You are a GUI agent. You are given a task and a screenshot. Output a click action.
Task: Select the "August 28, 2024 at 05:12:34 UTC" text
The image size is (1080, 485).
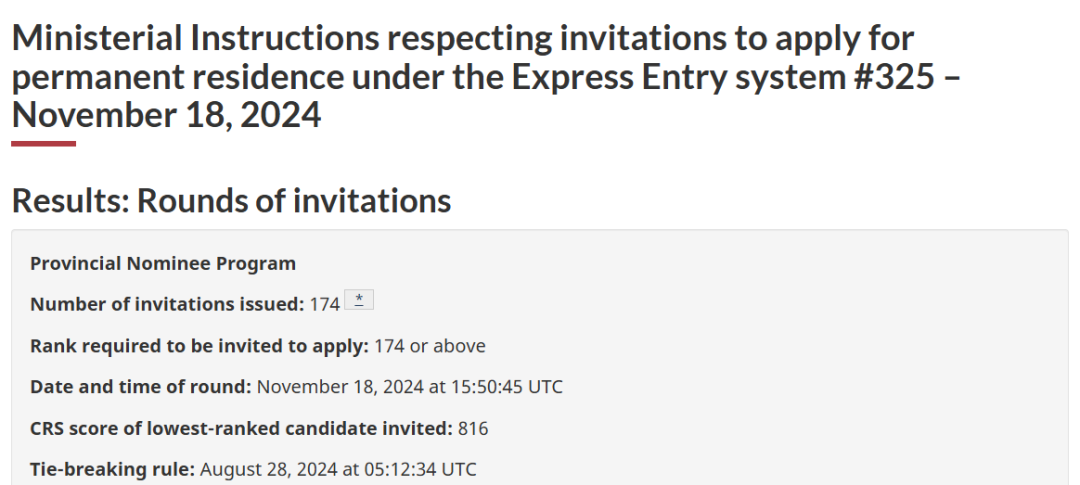[x=338, y=469]
